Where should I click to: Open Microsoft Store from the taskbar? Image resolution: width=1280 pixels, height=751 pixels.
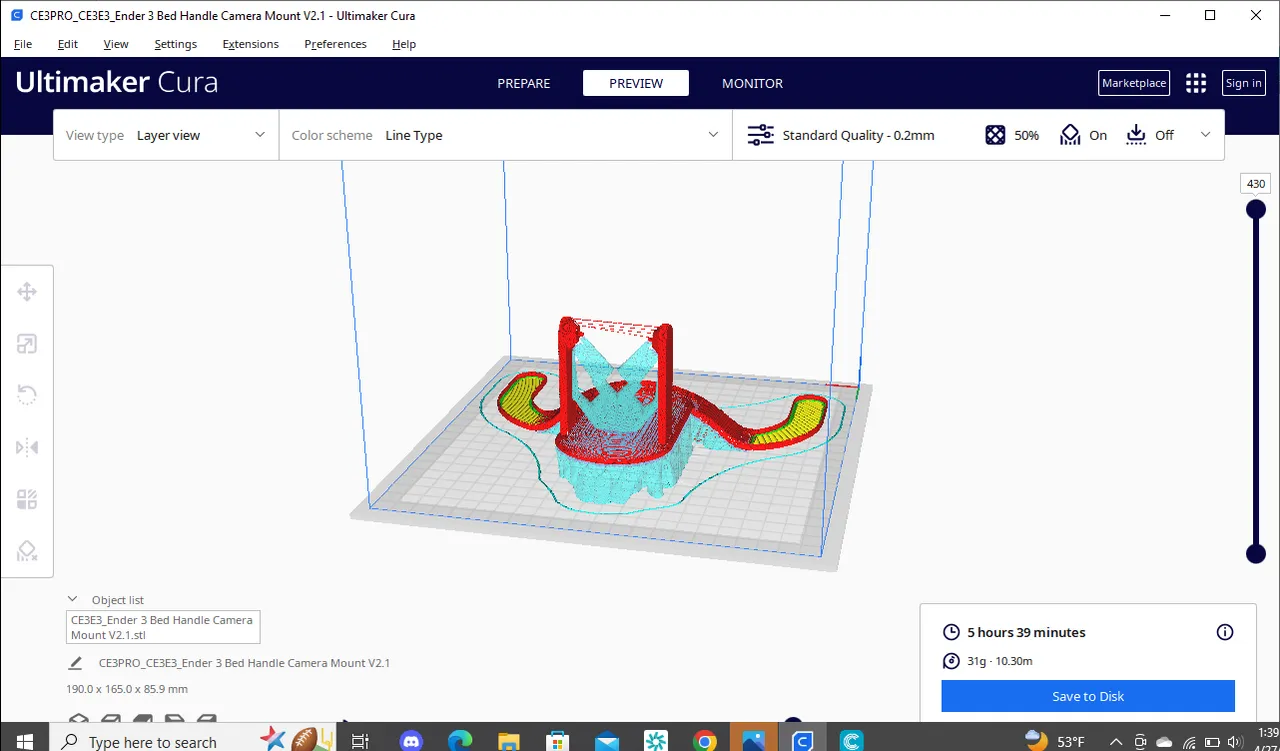(558, 741)
